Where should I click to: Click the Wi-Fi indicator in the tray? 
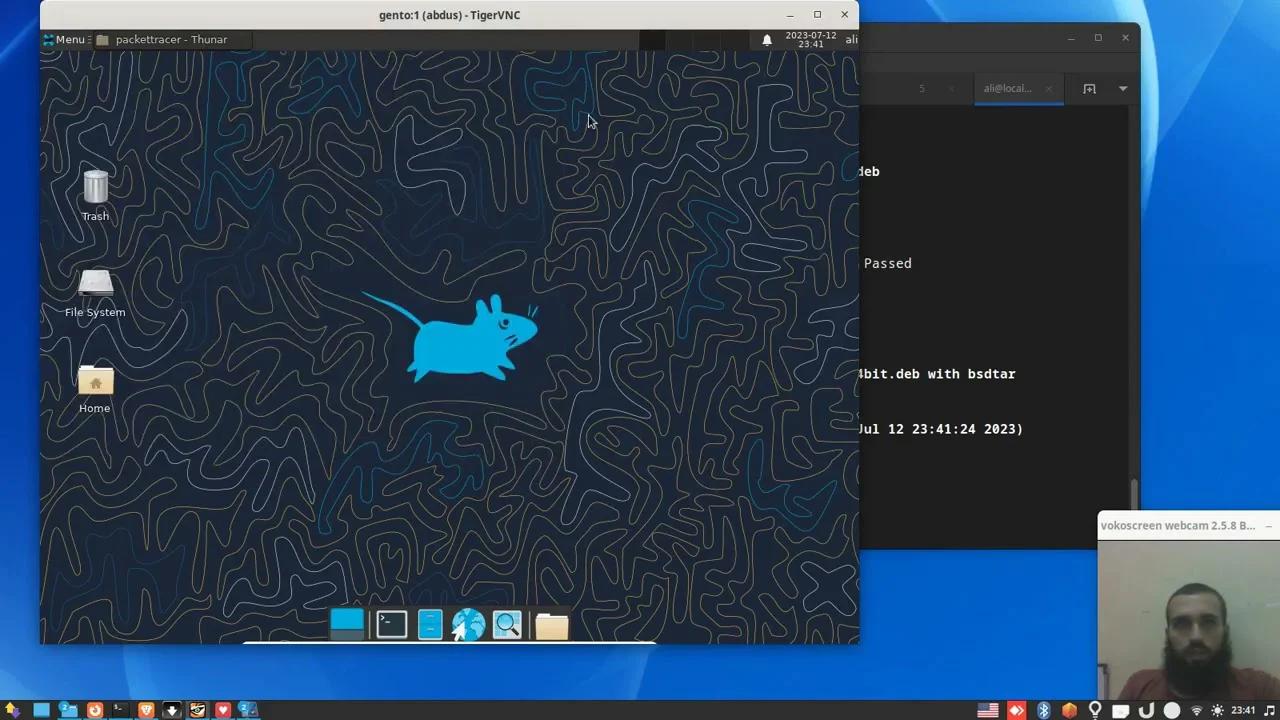click(x=1197, y=710)
